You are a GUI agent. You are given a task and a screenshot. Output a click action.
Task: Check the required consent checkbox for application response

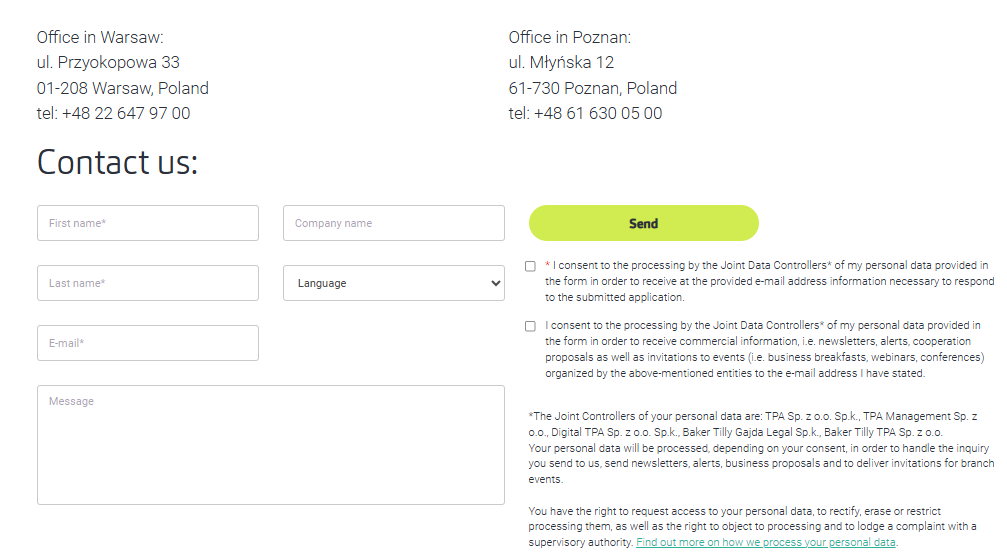530,266
